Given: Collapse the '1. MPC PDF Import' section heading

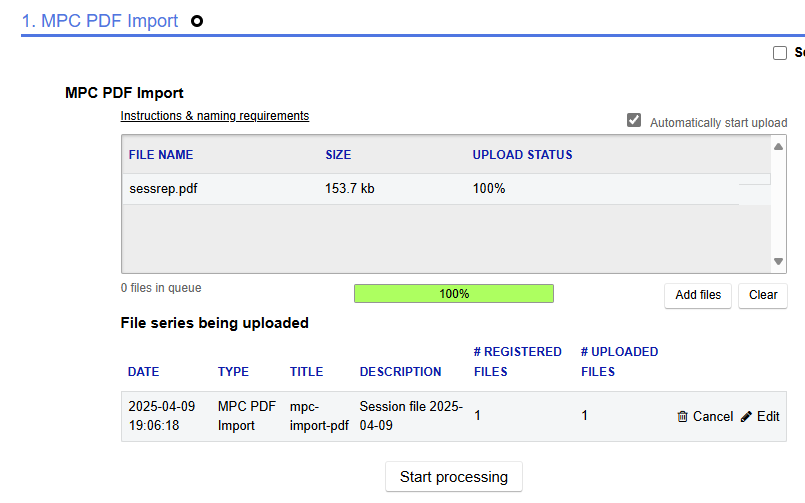Looking at the screenshot, I should pyautogui.click(x=100, y=21).
